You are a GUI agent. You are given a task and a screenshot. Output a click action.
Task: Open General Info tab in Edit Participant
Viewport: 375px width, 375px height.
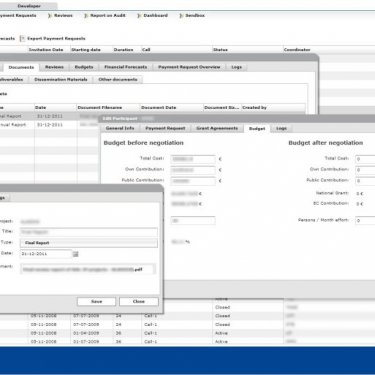coord(120,128)
